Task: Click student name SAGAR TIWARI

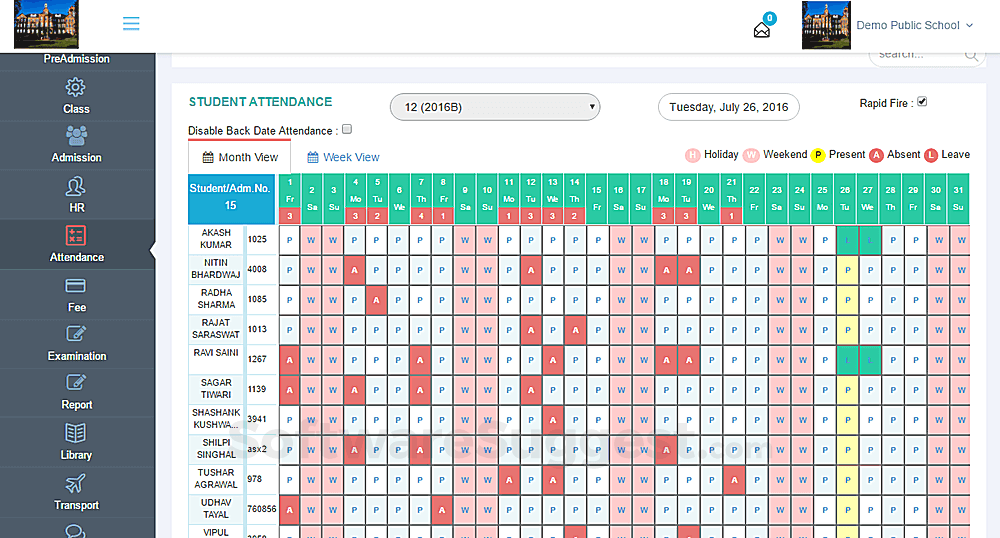Action: point(216,389)
